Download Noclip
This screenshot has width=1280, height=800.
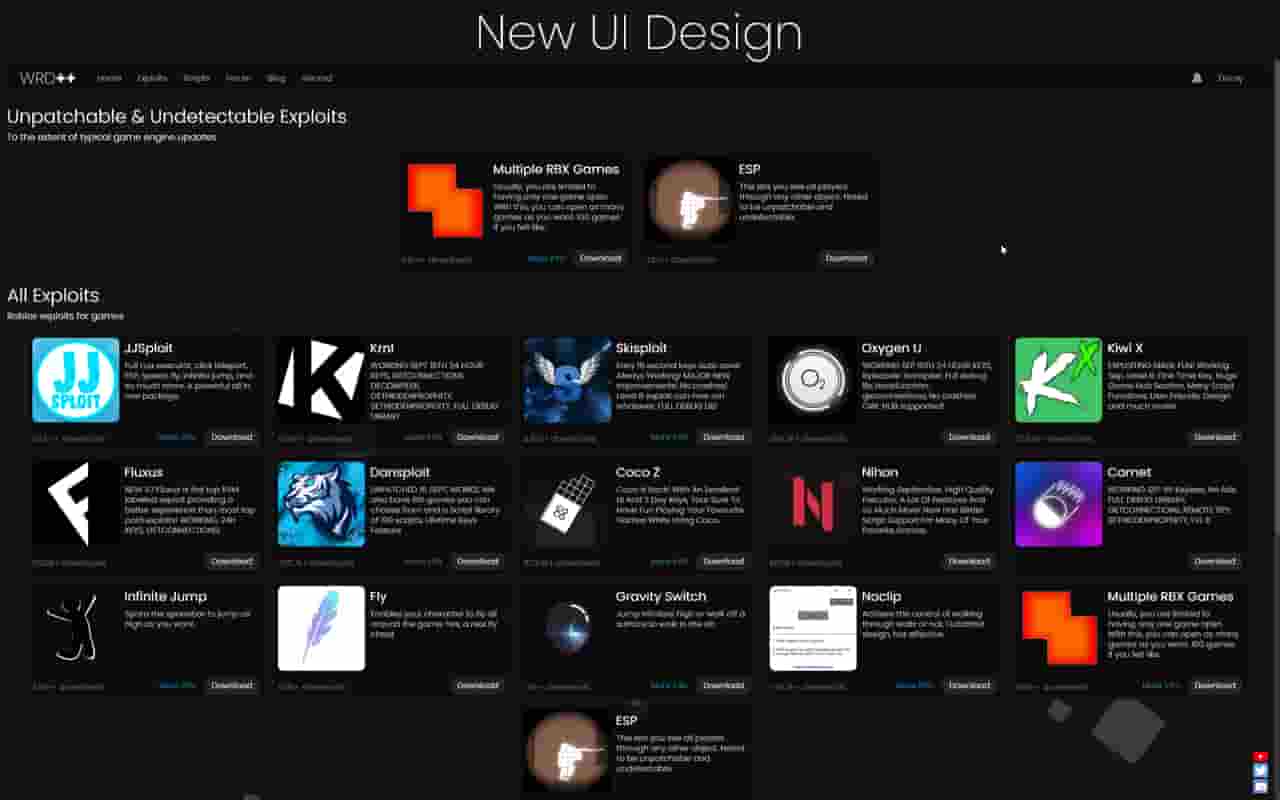click(x=969, y=685)
